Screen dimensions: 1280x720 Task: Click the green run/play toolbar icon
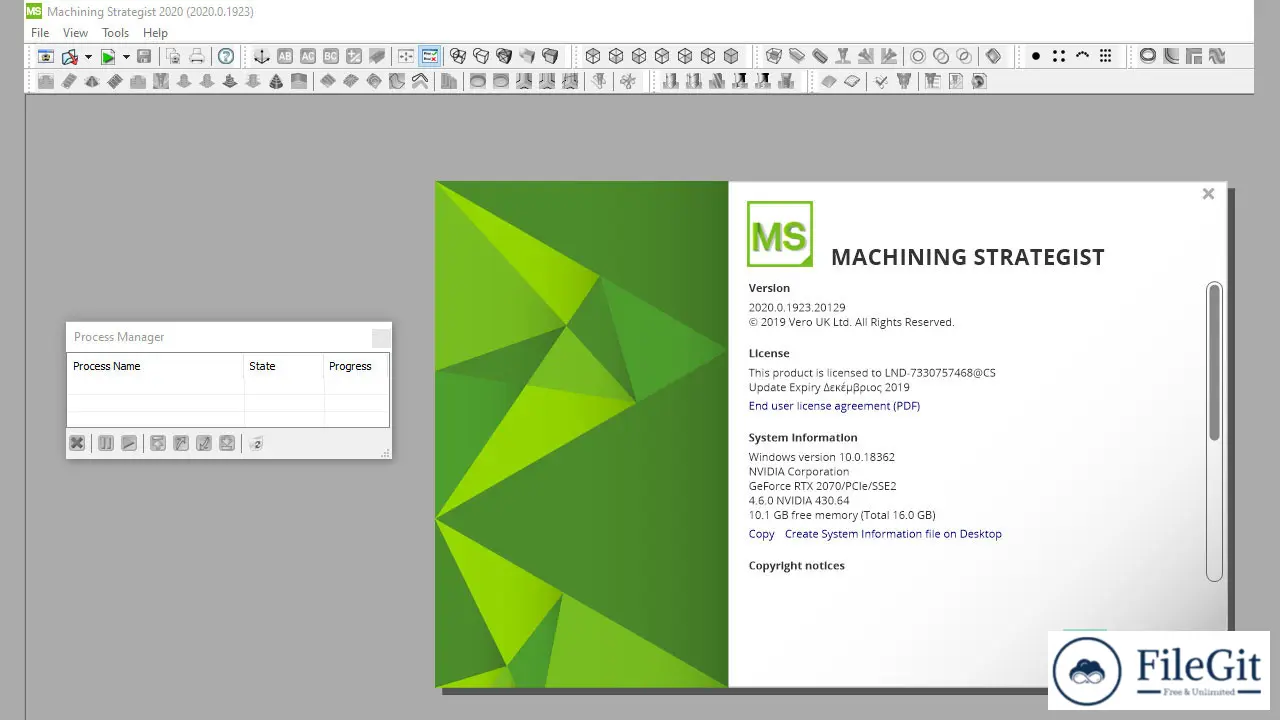pyautogui.click(x=108, y=57)
